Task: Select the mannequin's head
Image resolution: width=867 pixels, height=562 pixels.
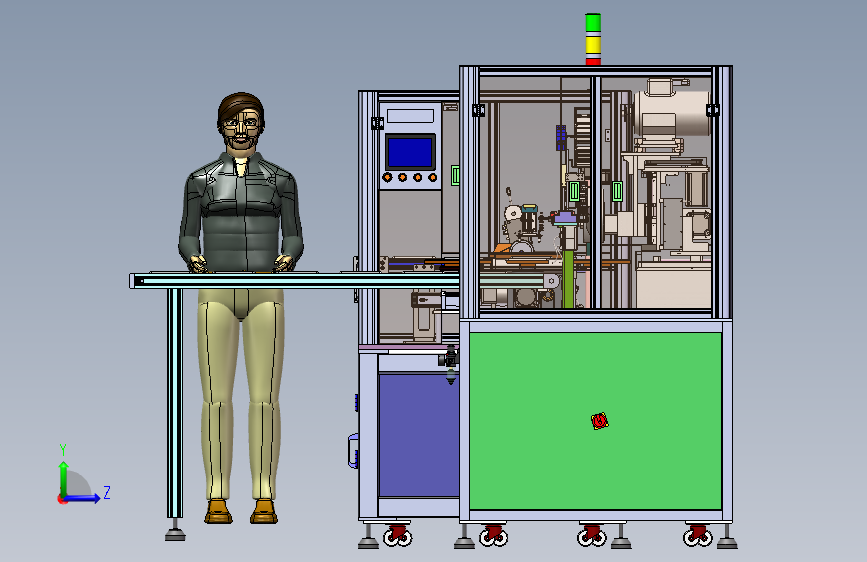Action: pos(241,122)
